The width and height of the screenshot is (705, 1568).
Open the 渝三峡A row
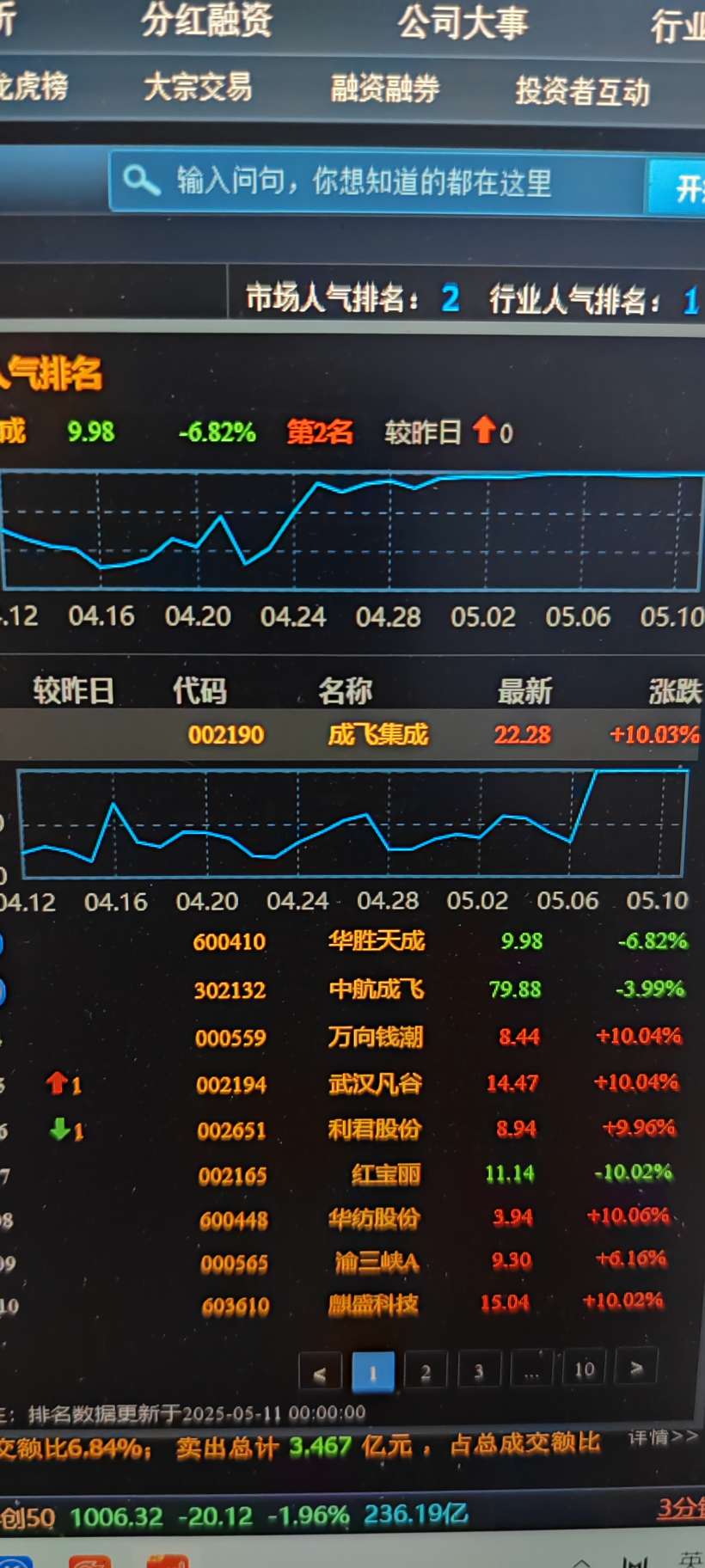point(377,1262)
